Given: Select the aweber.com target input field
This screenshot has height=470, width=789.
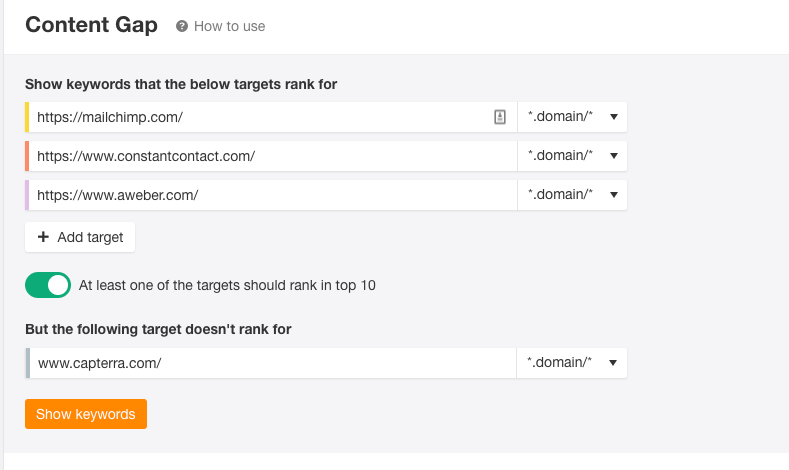Looking at the screenshot, I should [272, 195].
